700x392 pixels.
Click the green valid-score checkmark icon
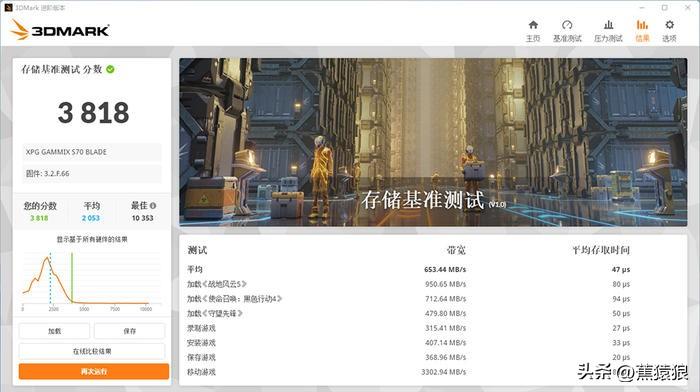click(x=110, y=69)
